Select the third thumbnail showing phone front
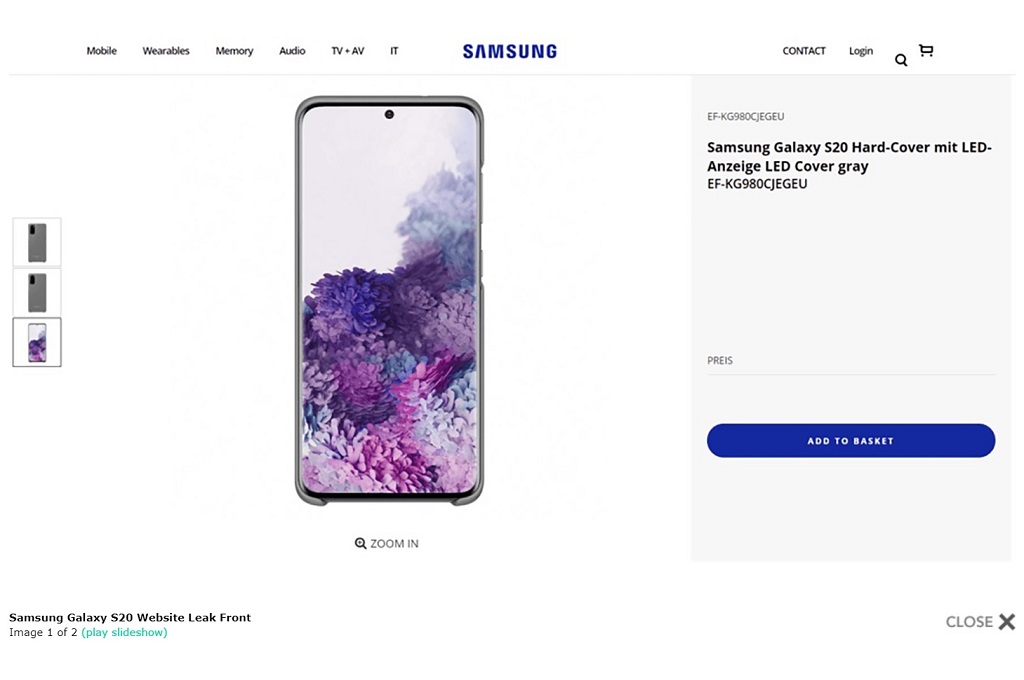The height and width of the screenshot is (680, 1024). click(37, 342)
